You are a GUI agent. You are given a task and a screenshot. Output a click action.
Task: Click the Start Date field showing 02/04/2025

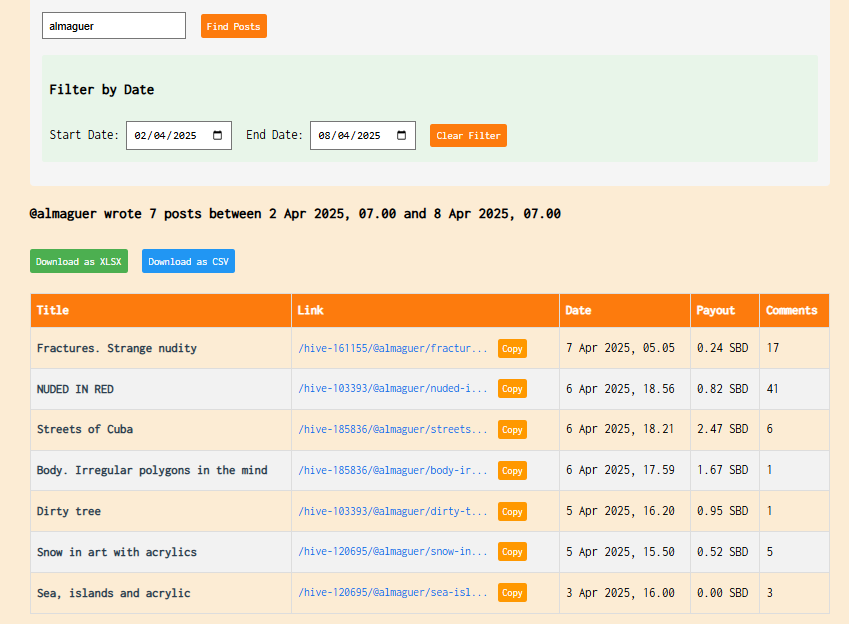click(x=179, y=135)
